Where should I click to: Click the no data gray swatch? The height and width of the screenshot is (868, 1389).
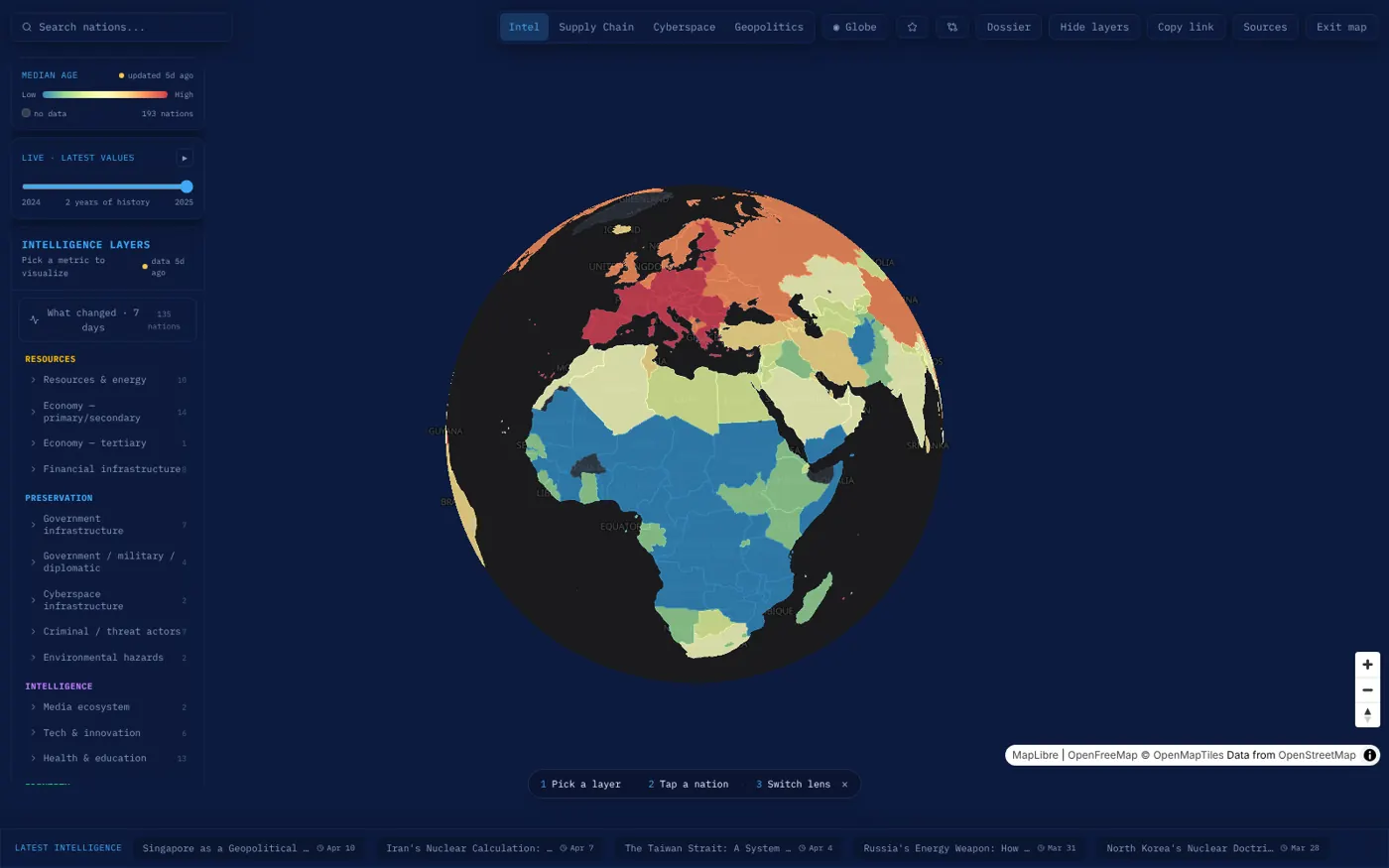click(26, 113)
